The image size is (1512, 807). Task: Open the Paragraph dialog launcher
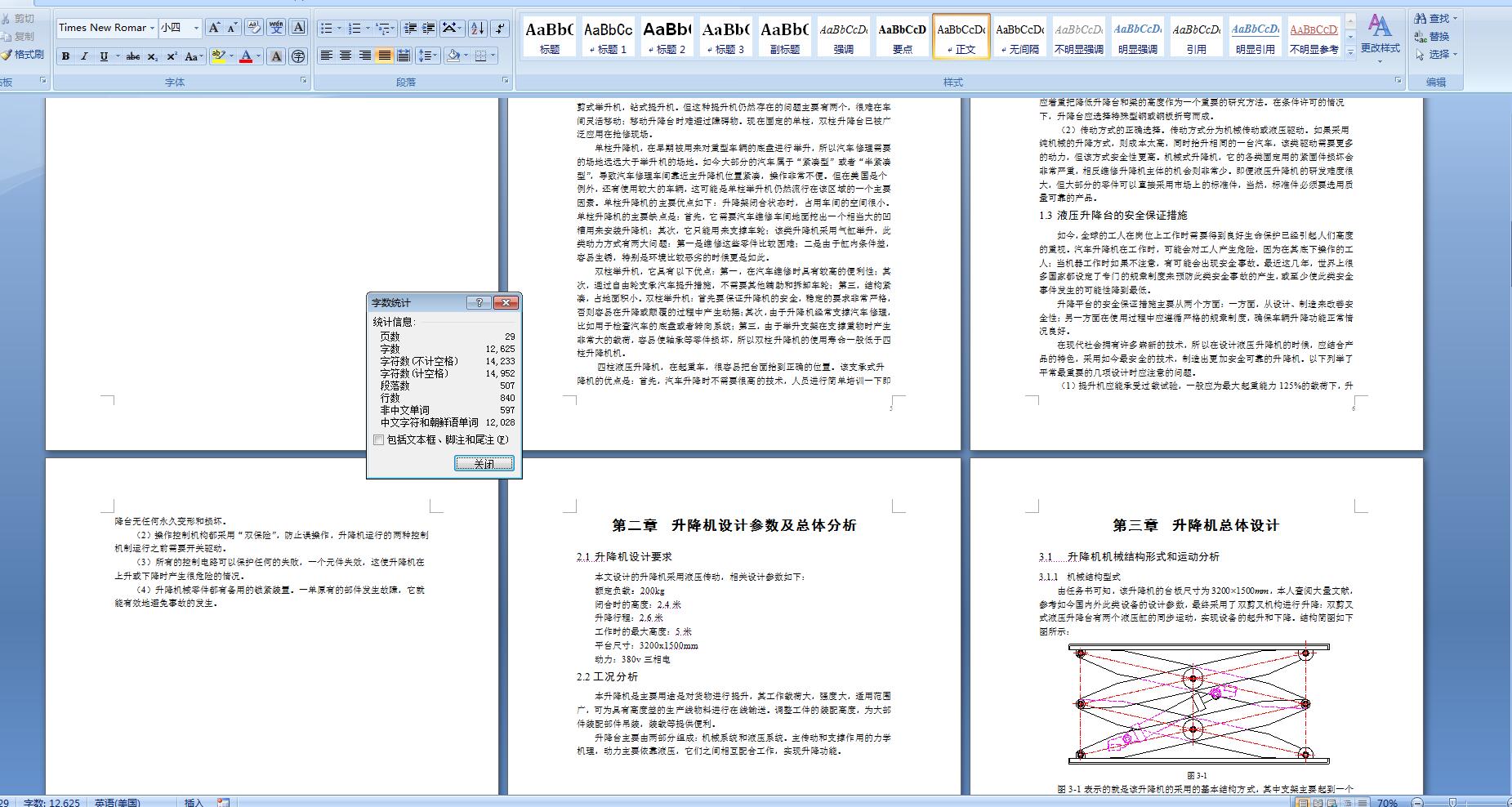point(506,81)
